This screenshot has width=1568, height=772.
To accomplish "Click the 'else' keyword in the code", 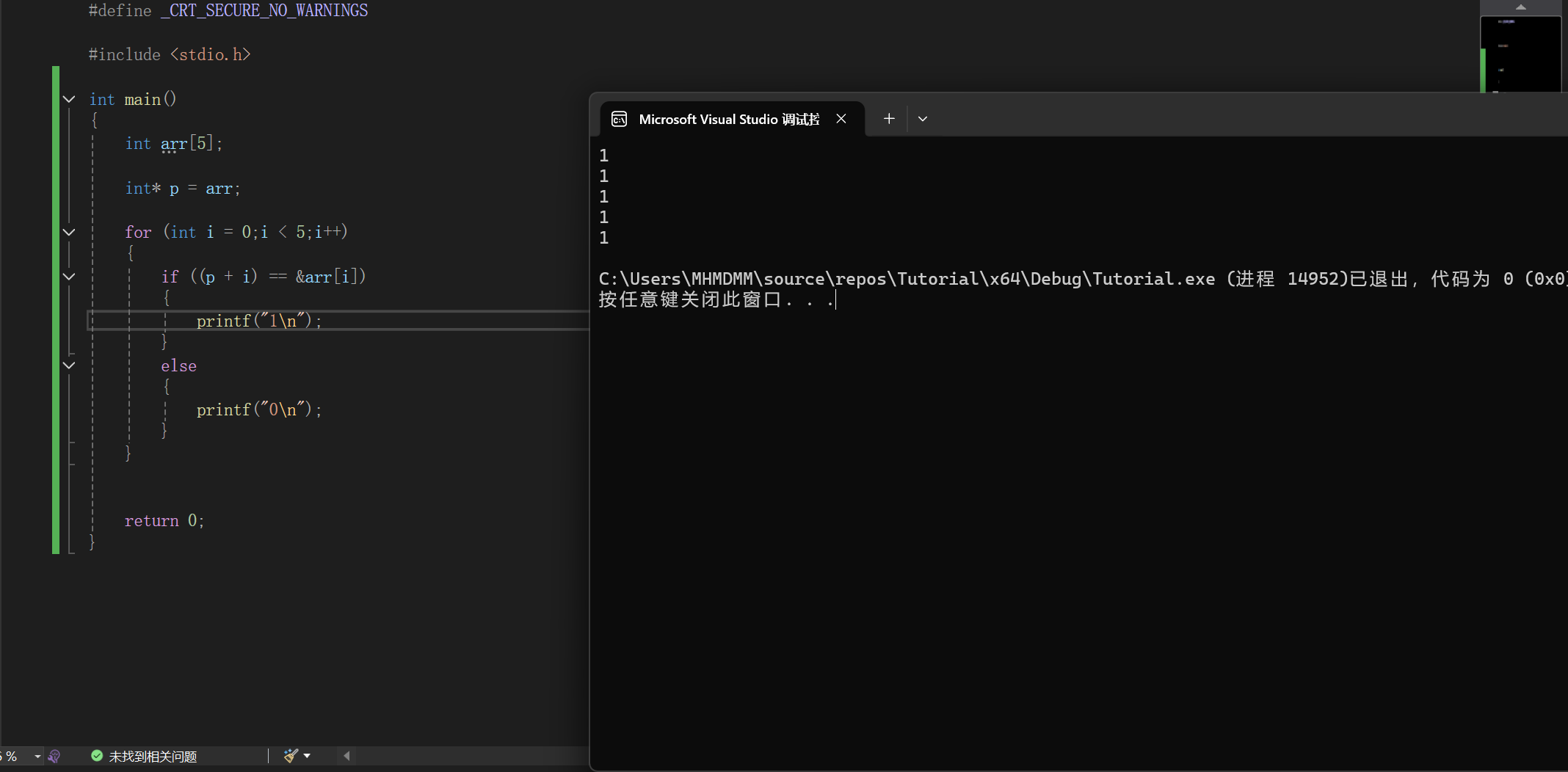I will tap(178, 365).
